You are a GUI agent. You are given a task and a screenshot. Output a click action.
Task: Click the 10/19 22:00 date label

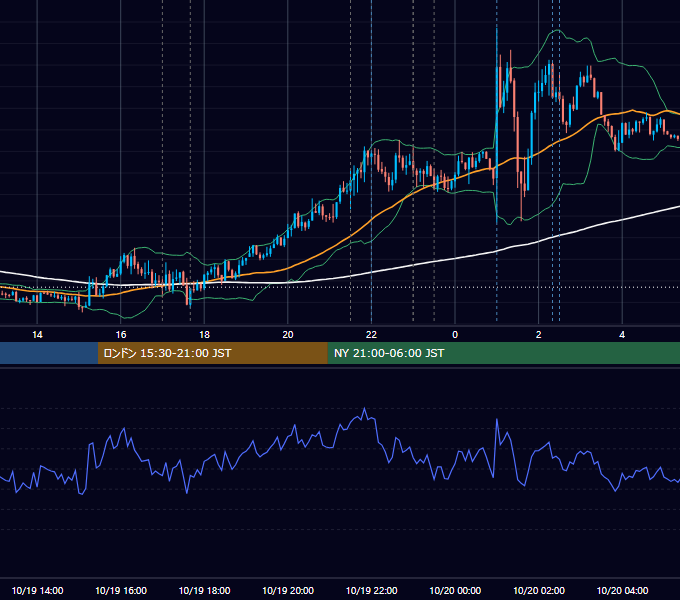[x=371, y=590]
